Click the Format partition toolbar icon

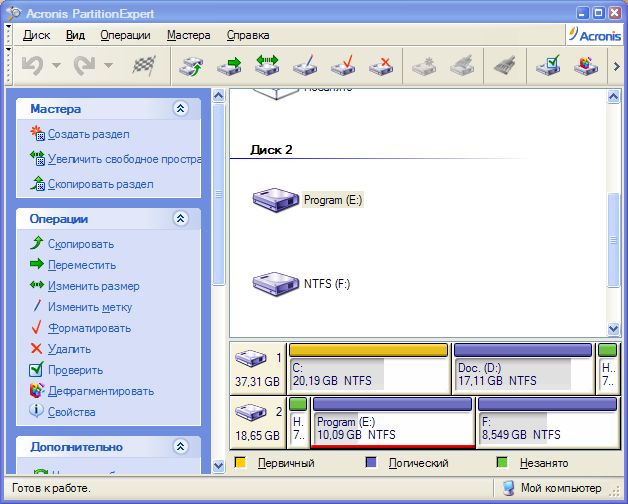[343, 66]
